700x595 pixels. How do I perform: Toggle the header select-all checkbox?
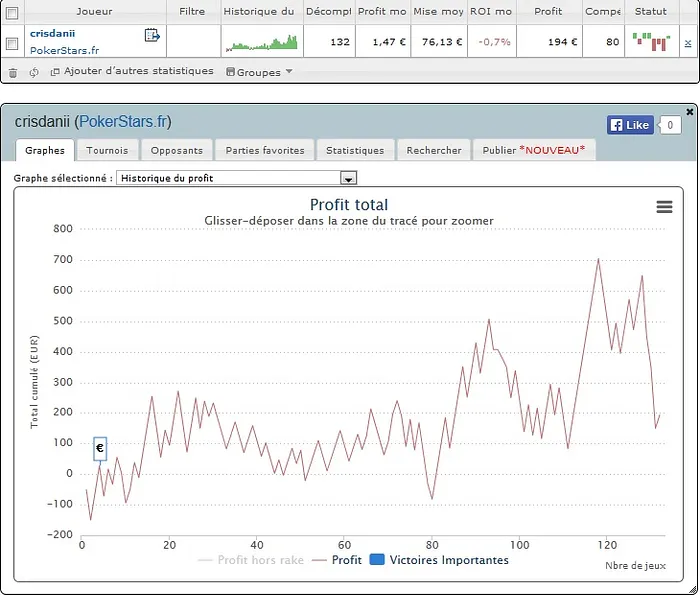[12, 12]
